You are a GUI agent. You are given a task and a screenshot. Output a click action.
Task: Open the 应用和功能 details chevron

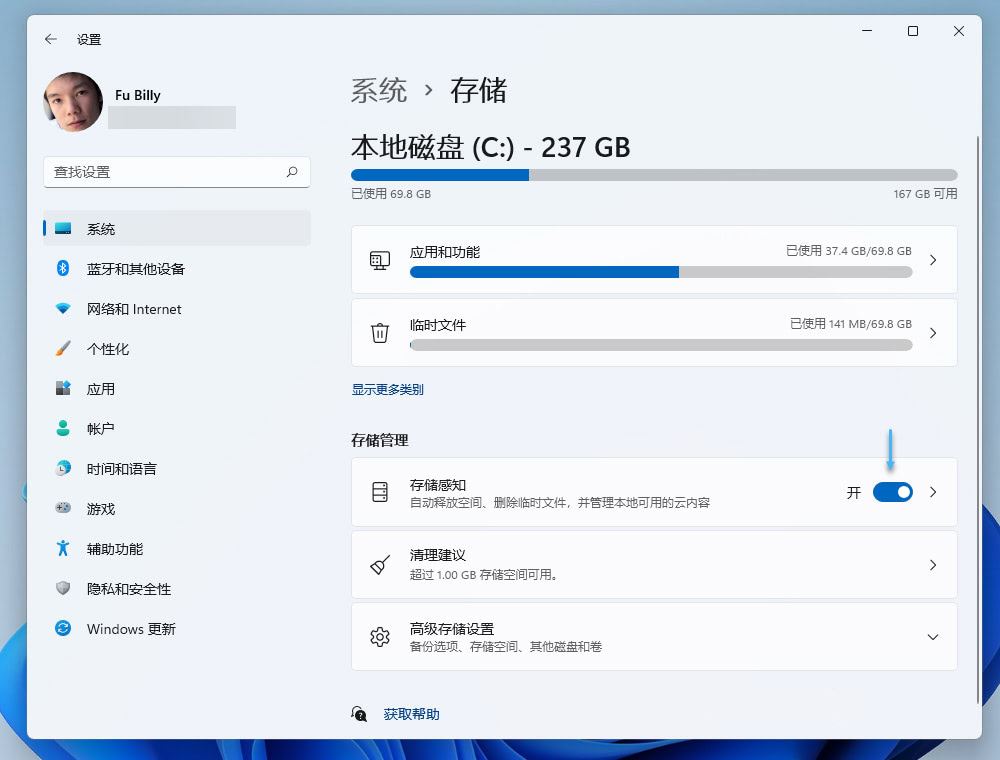(x=933, y=260)
